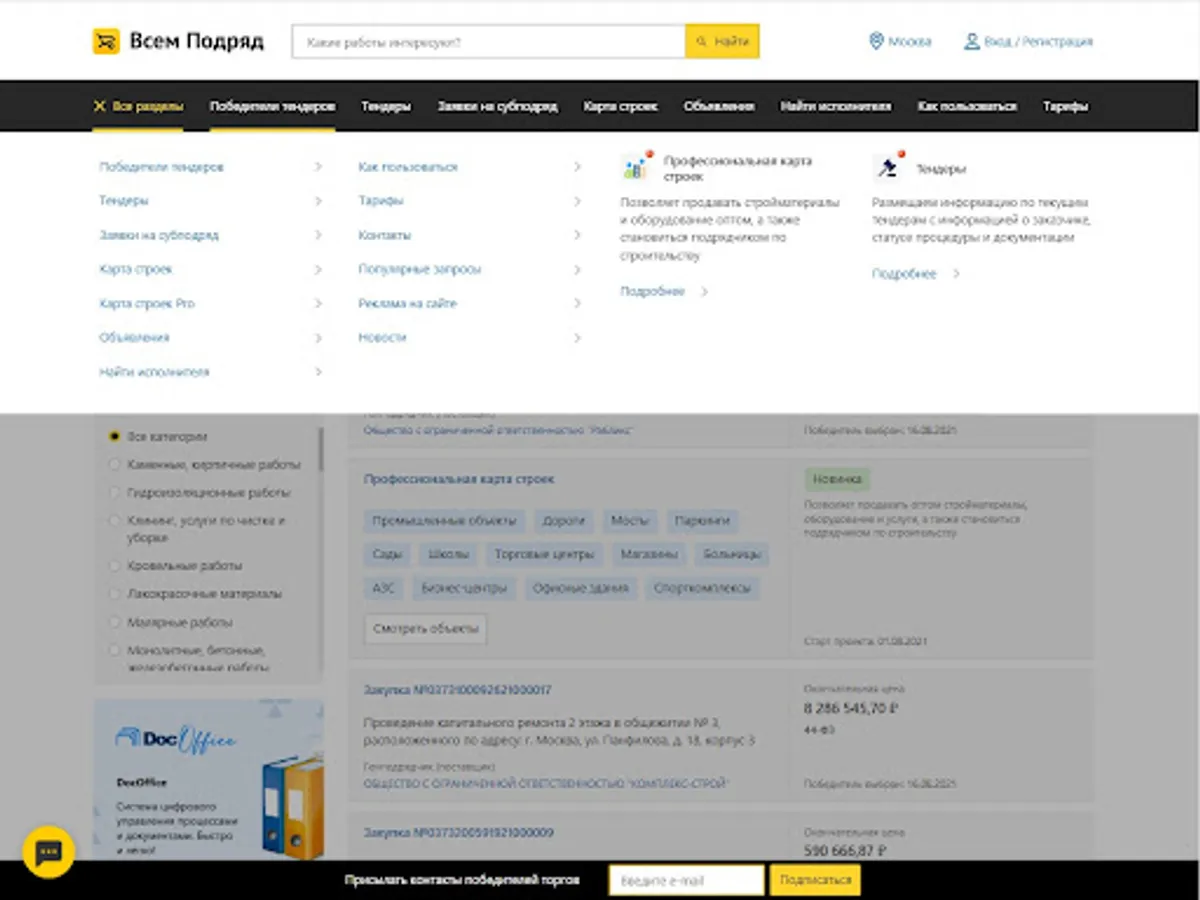Expand chevron next to Заявки на субподряд
The width and height of the screenshot is (1200, 900).
[318, 235]
